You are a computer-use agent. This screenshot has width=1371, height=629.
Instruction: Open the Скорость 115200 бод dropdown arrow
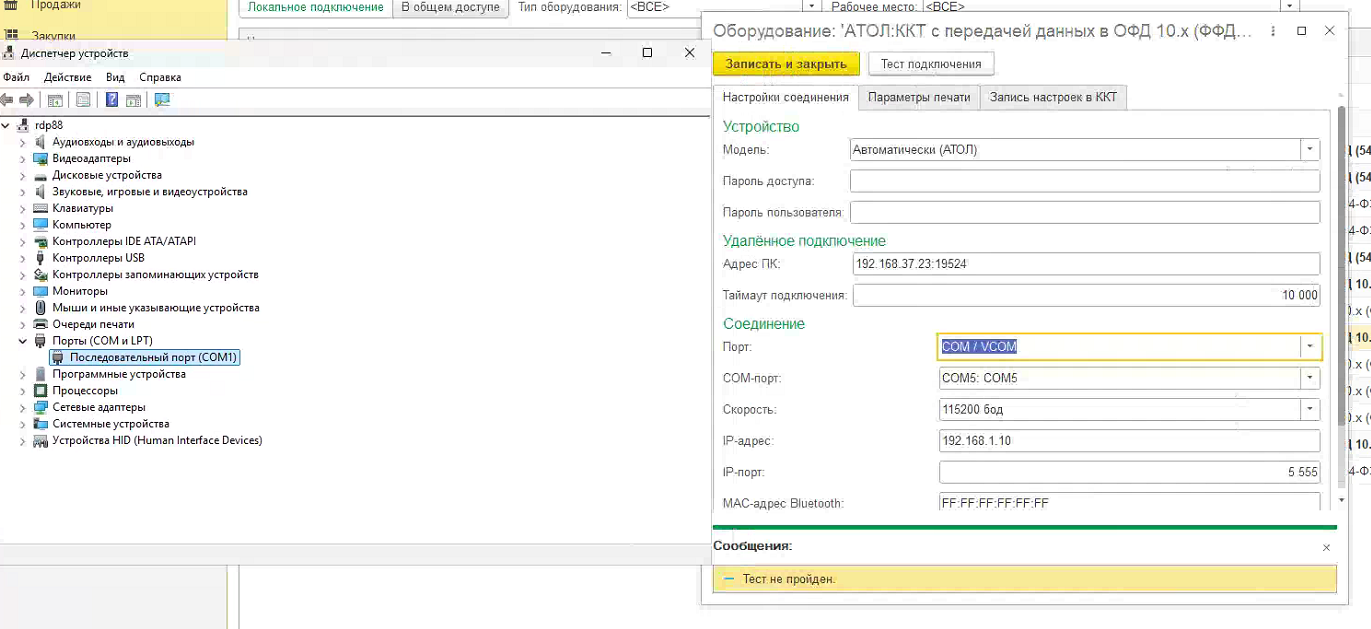[x=1309, y=409]
